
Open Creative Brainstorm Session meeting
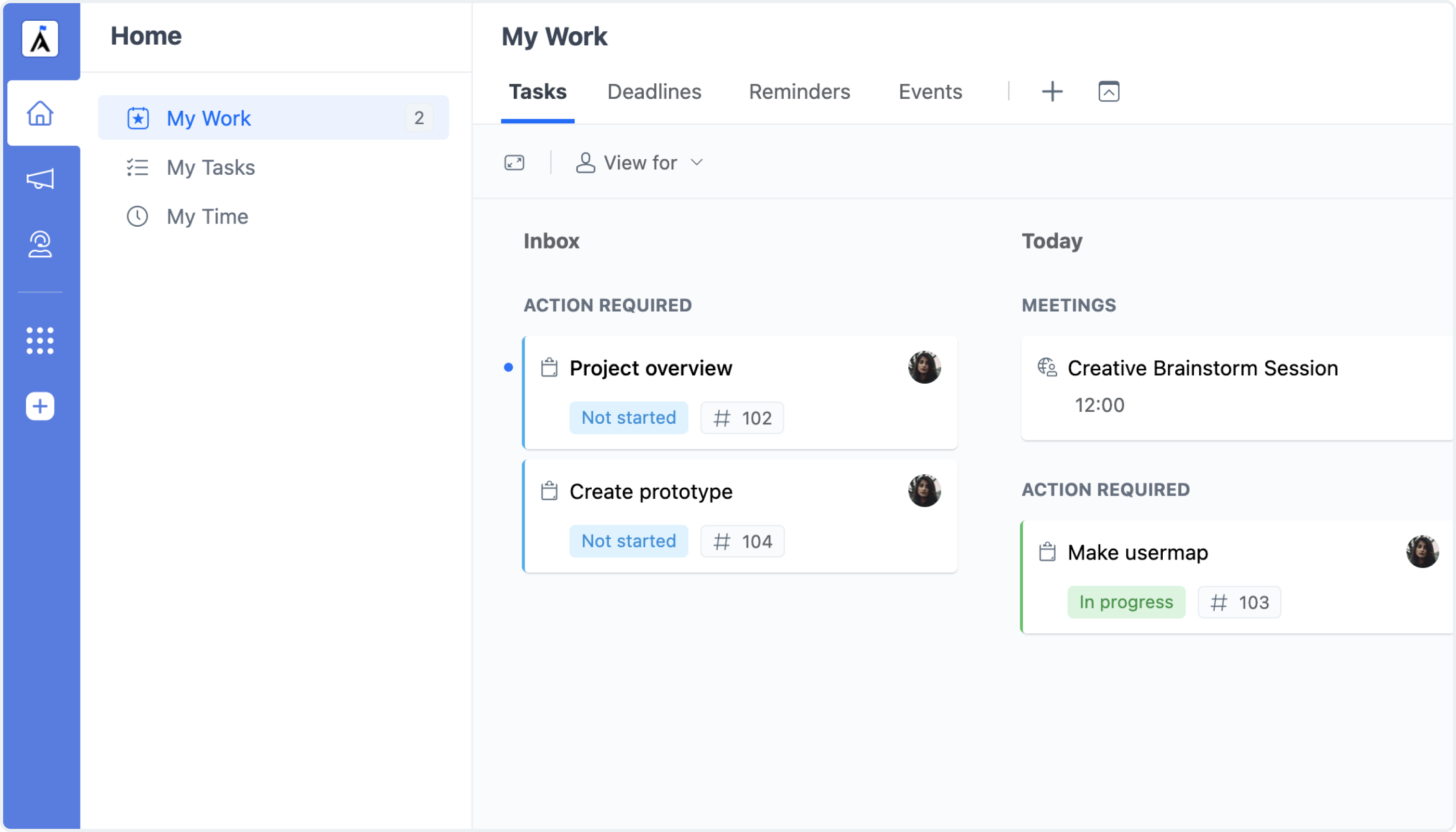coord(1202,368)
